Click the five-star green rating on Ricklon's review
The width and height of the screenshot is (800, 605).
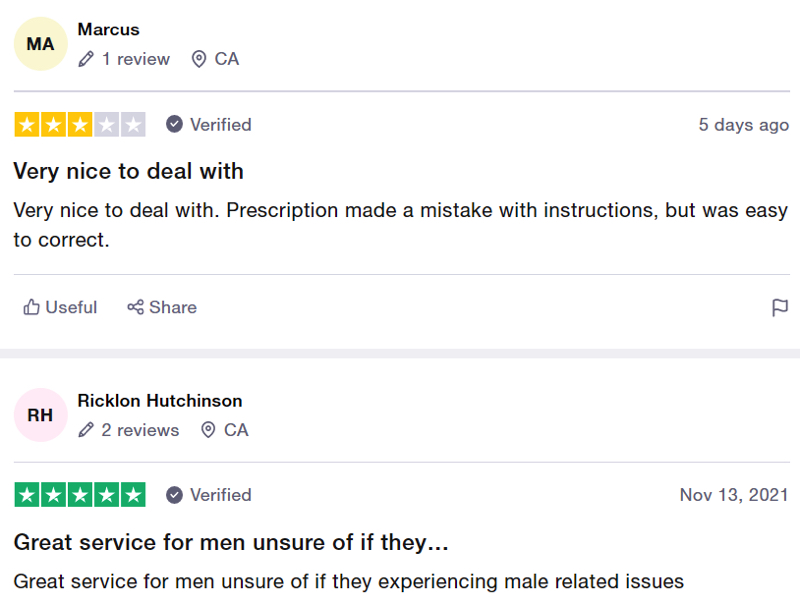[x=80, y=495]
